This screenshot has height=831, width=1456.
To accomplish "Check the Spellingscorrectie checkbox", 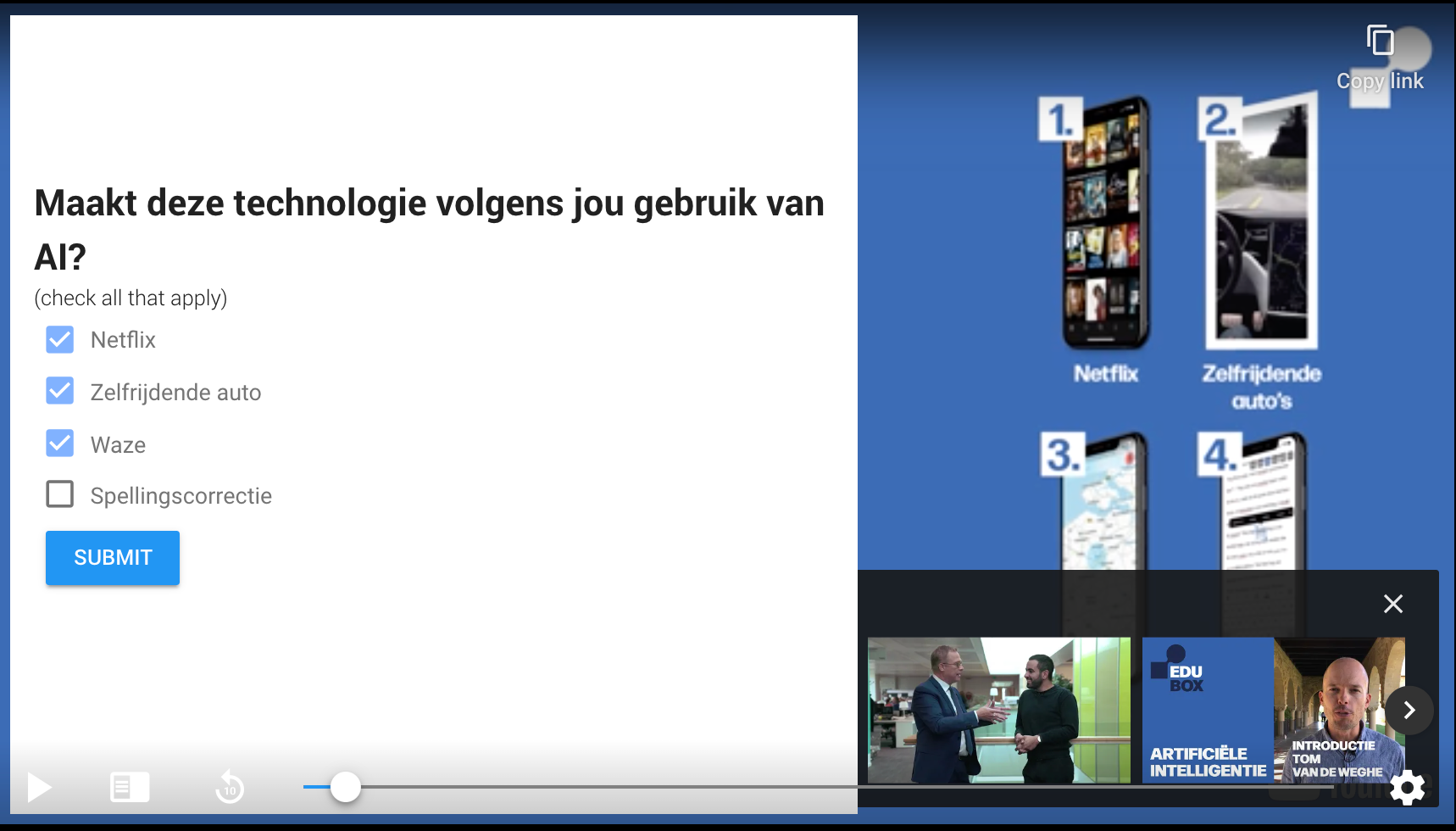I will pyautogui.click(x=60, y=494).
